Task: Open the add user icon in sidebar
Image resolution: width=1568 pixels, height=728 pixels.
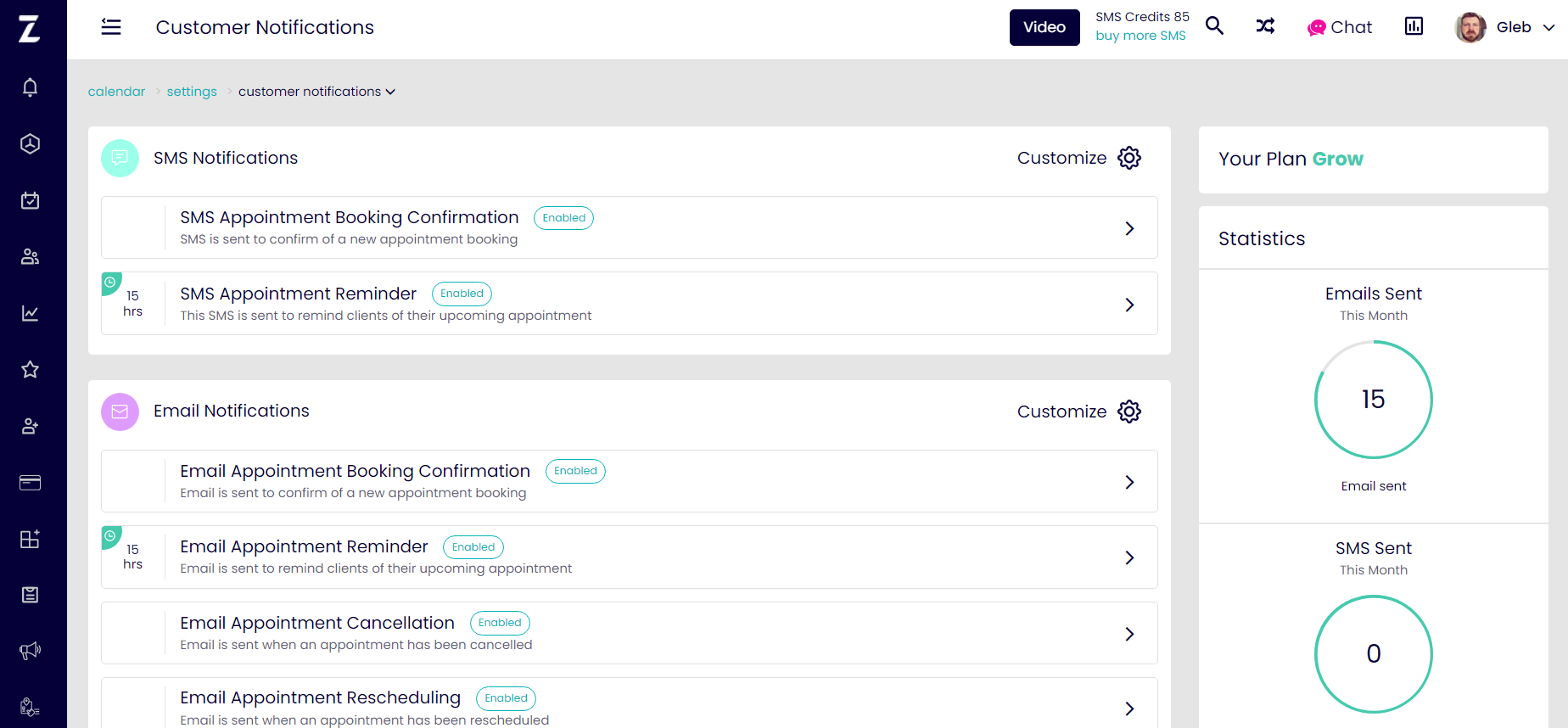Action: click(x=30, y=426)
